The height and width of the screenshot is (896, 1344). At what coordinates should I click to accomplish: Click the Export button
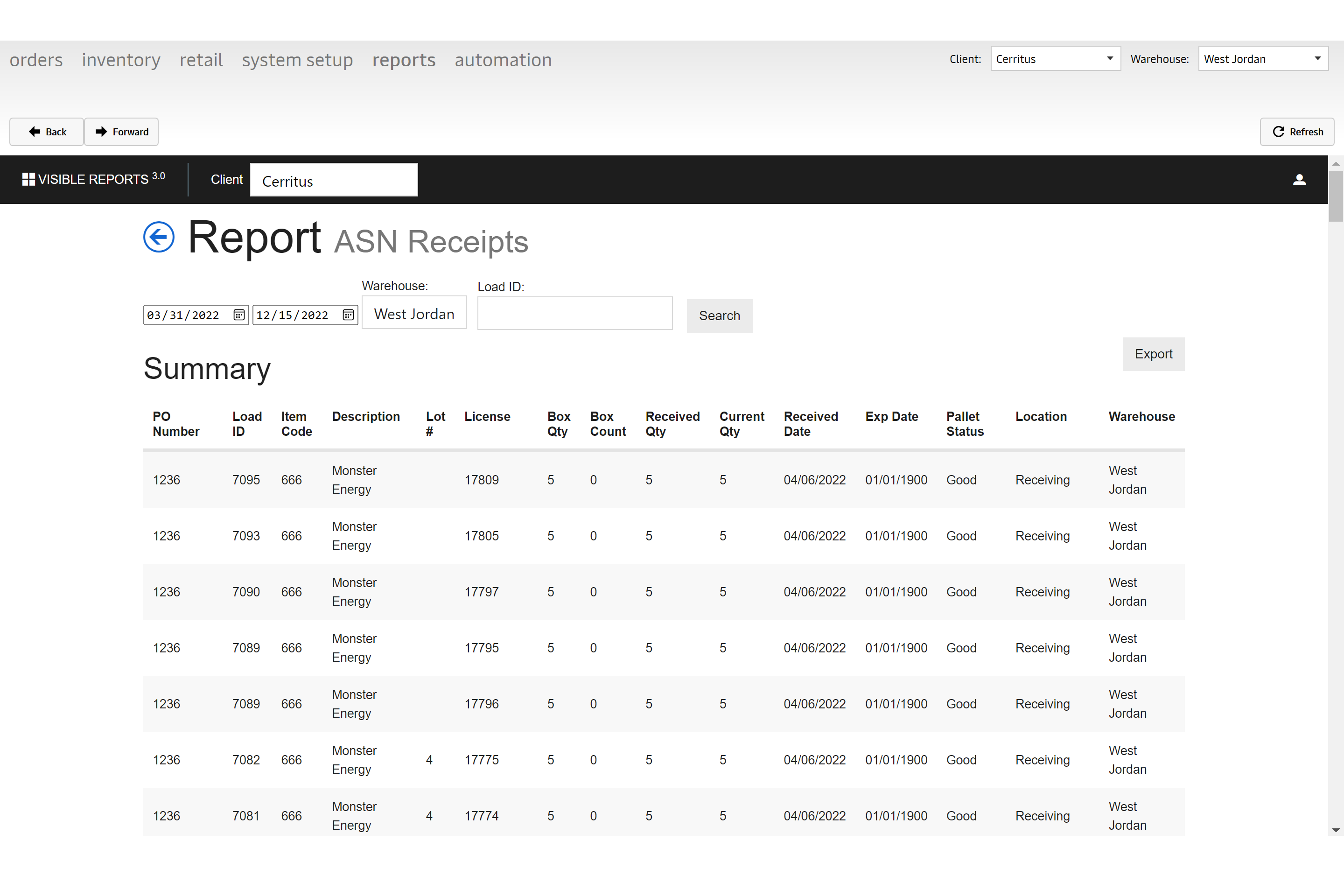tap(1153, 354)
